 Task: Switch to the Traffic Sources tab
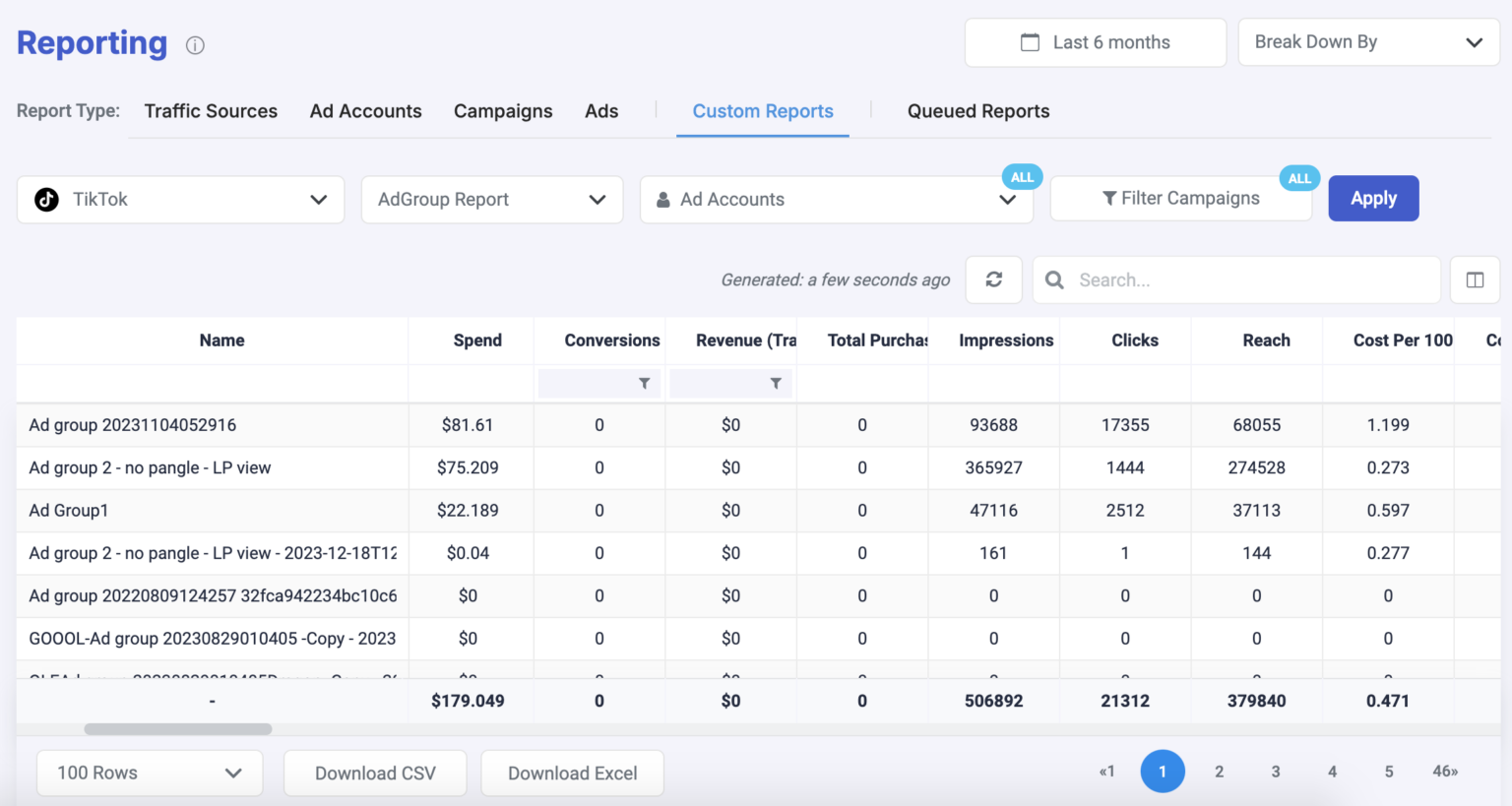211,111
